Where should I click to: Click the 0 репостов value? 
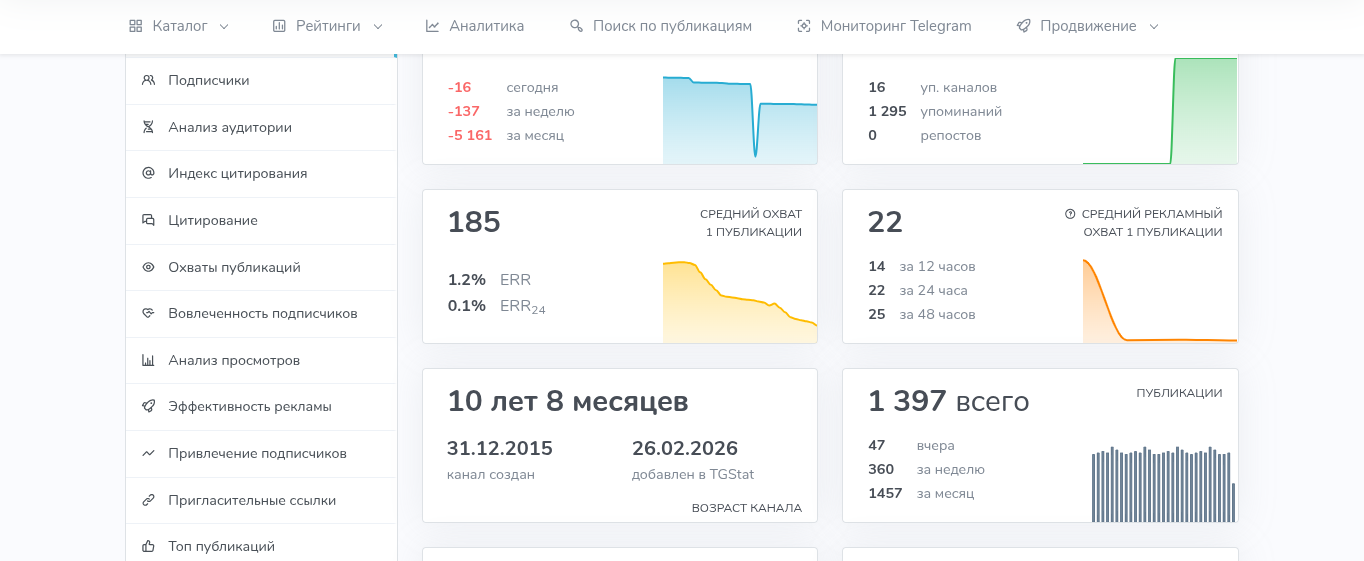[x=873, y=135]
